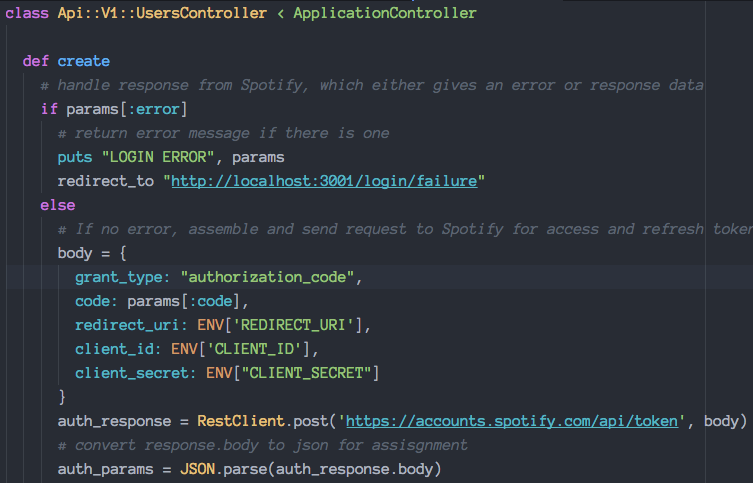
Task: Click the grant_type hash key
Action: [x=122, y=278]
